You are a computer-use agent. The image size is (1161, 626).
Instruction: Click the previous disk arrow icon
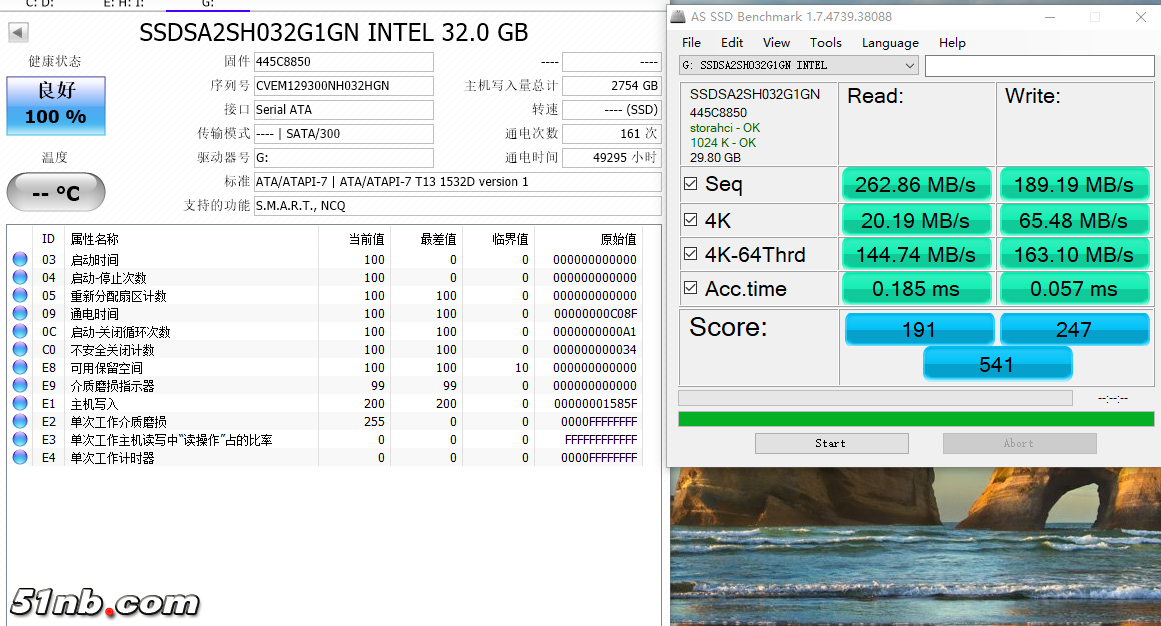[x=17, y=33]
